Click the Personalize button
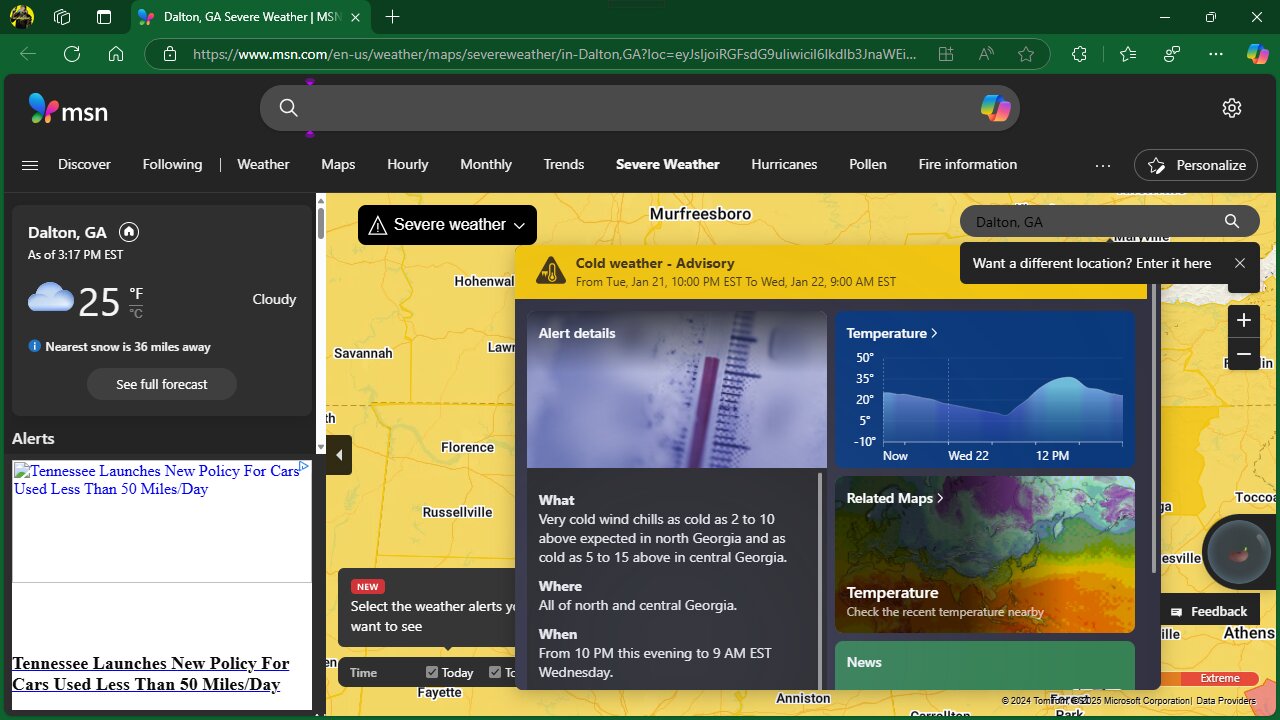Image resolution: width=1280 pixels, height=720 pixels. 1196,165
